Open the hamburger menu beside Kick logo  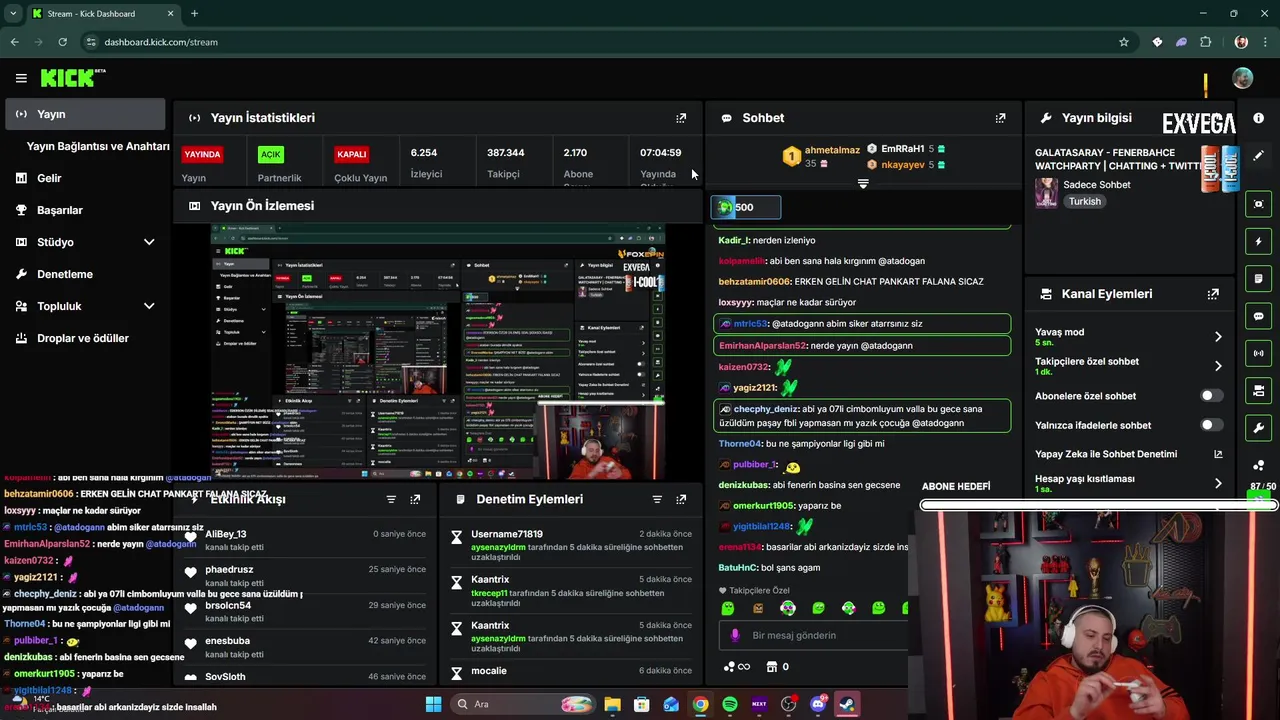click(x=21, y=78)
